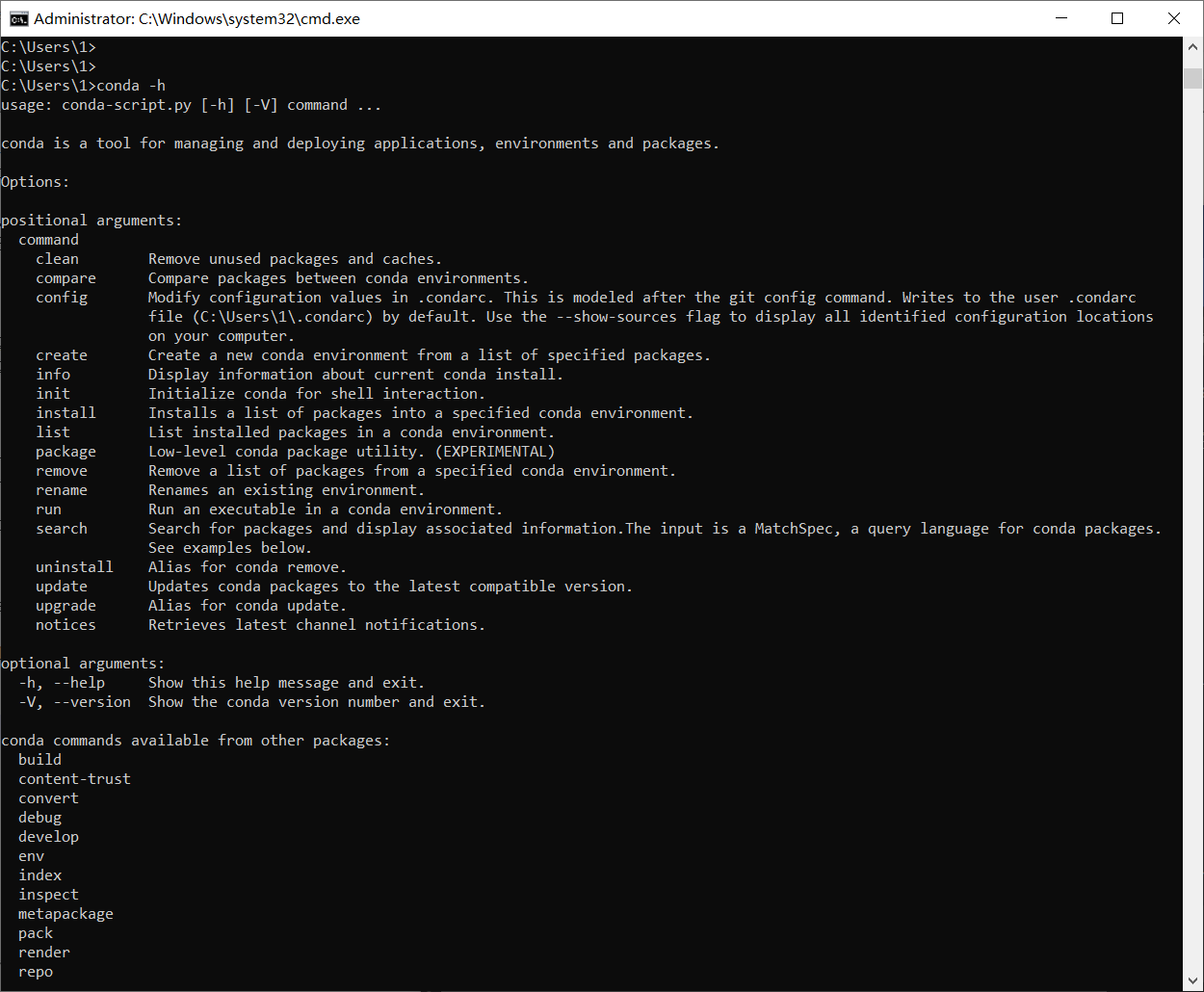Image resolution: width=1204 pixels, height=992 pixels.
Task: Click 'Retrieves latest channel notifications.' description
Action: coord(317,625)
